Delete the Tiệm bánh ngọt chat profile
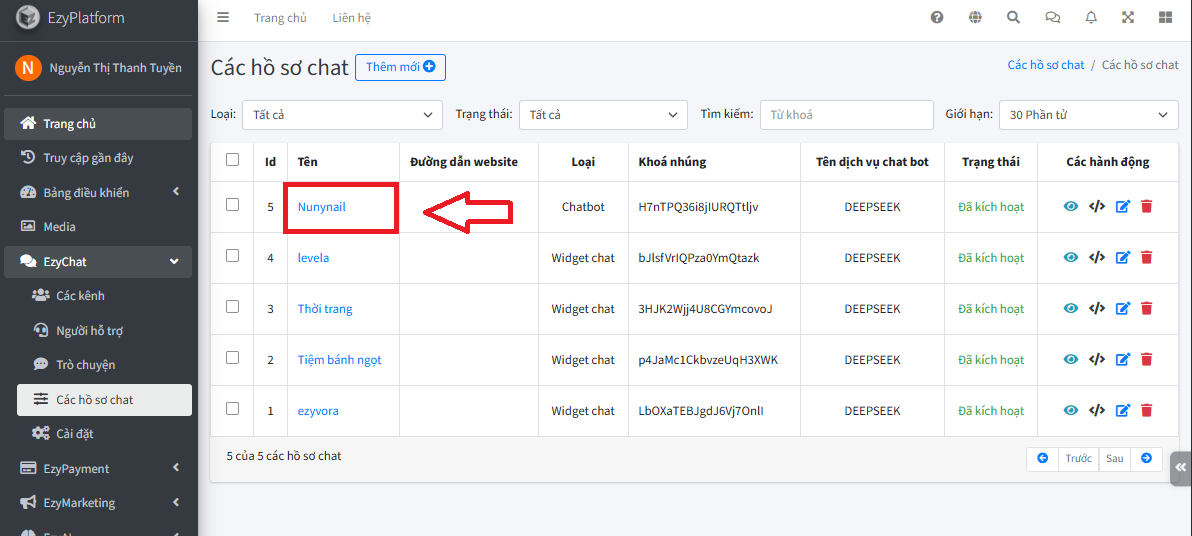 pyautogui.click(x=1147, y=360)
